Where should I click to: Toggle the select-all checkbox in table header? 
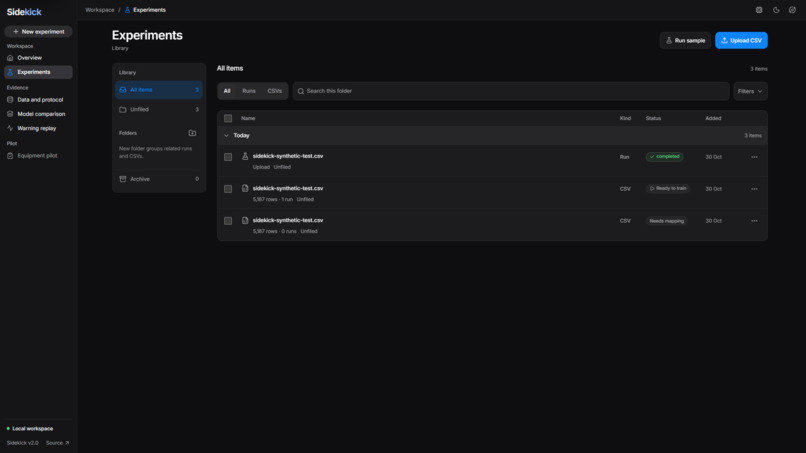(x=228, y=118)
